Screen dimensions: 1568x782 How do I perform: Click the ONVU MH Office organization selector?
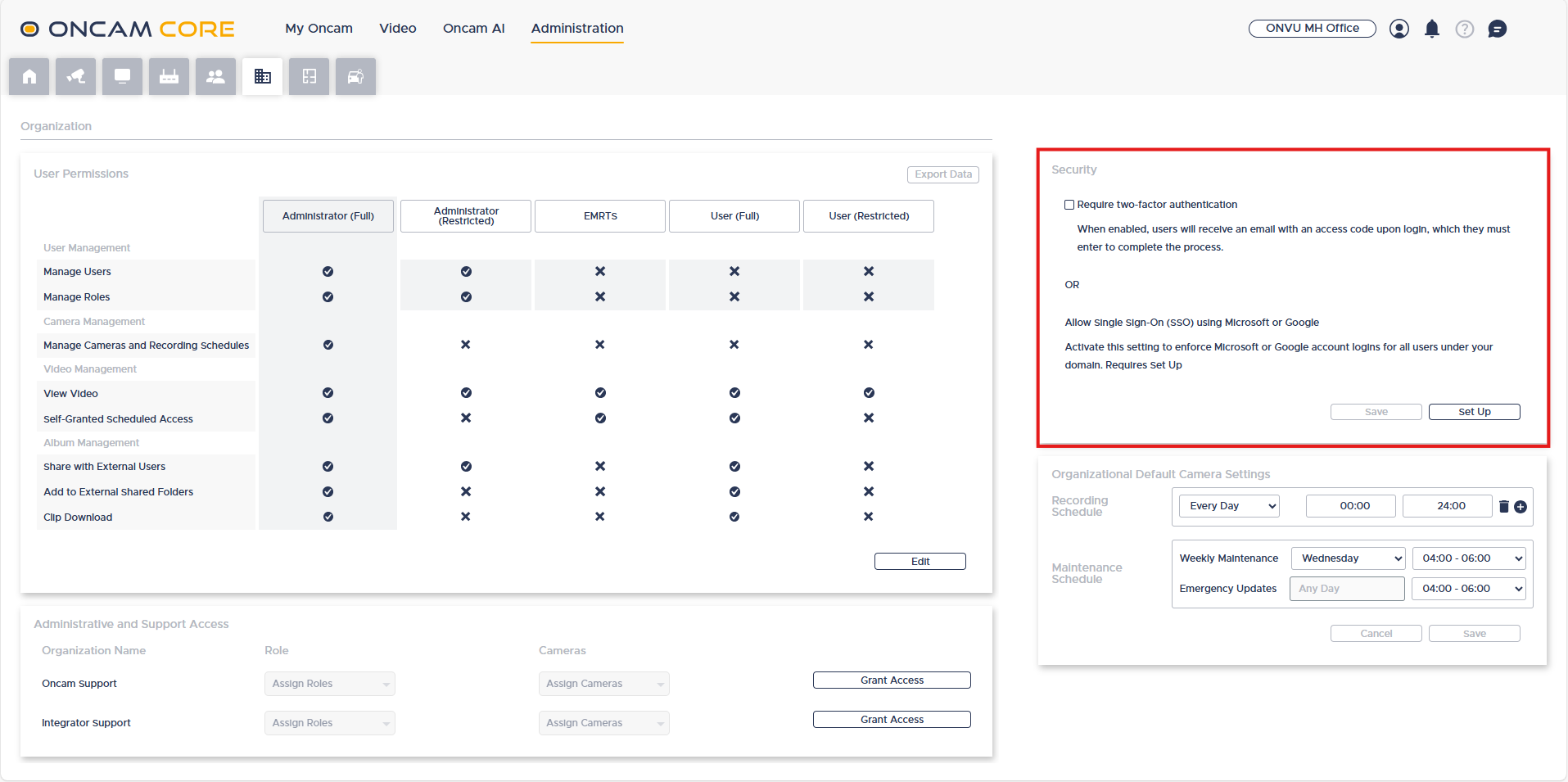point(1313,29)
